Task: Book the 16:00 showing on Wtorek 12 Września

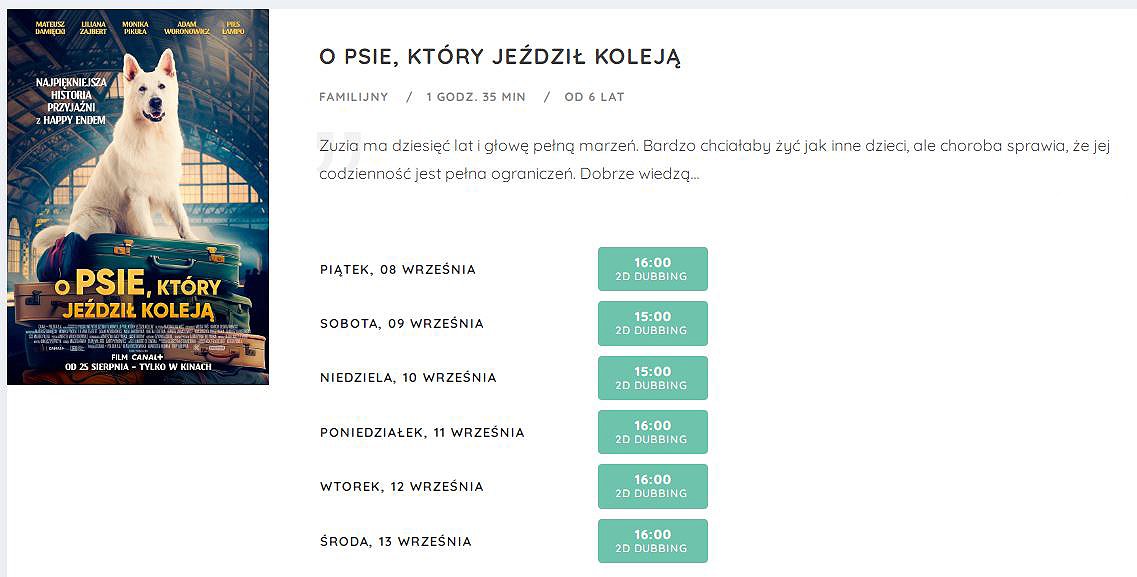Action: (x=653, y=486)
